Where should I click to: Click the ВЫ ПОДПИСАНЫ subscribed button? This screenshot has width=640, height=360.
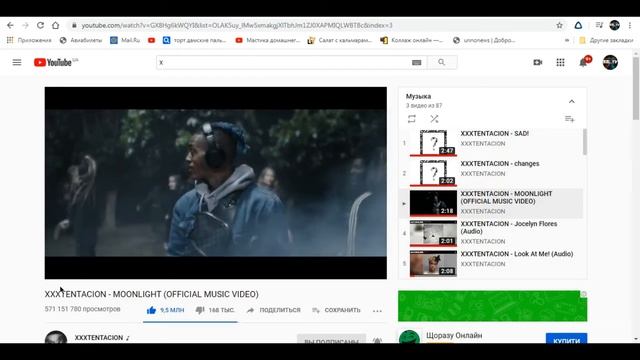click(x=331, y=339)
